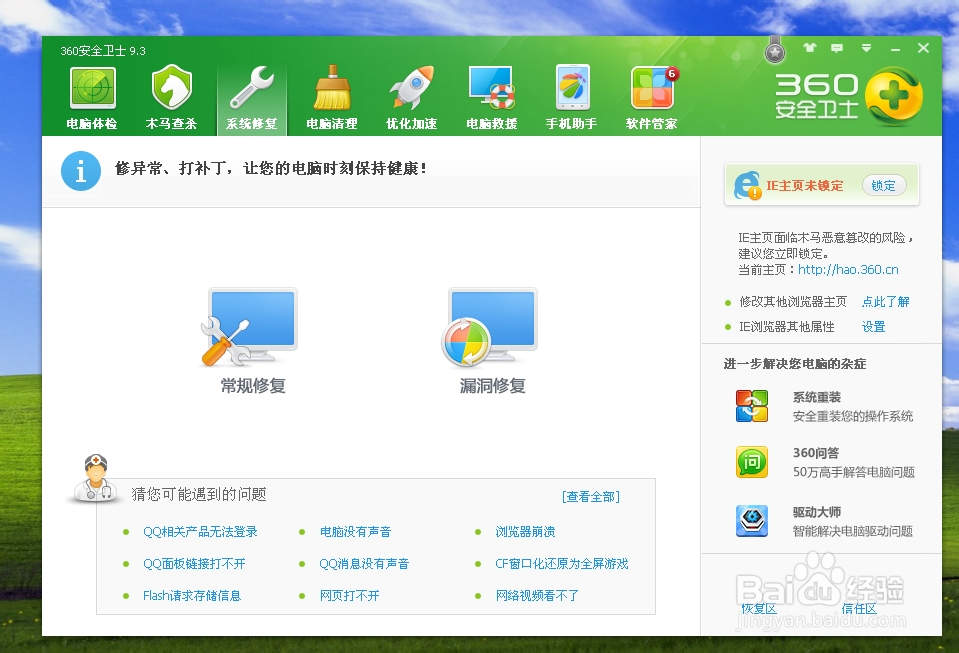This screenshot has height=653, width=959.
Task: Open QQ面板链接打不开 problem link
Action: 194,564
